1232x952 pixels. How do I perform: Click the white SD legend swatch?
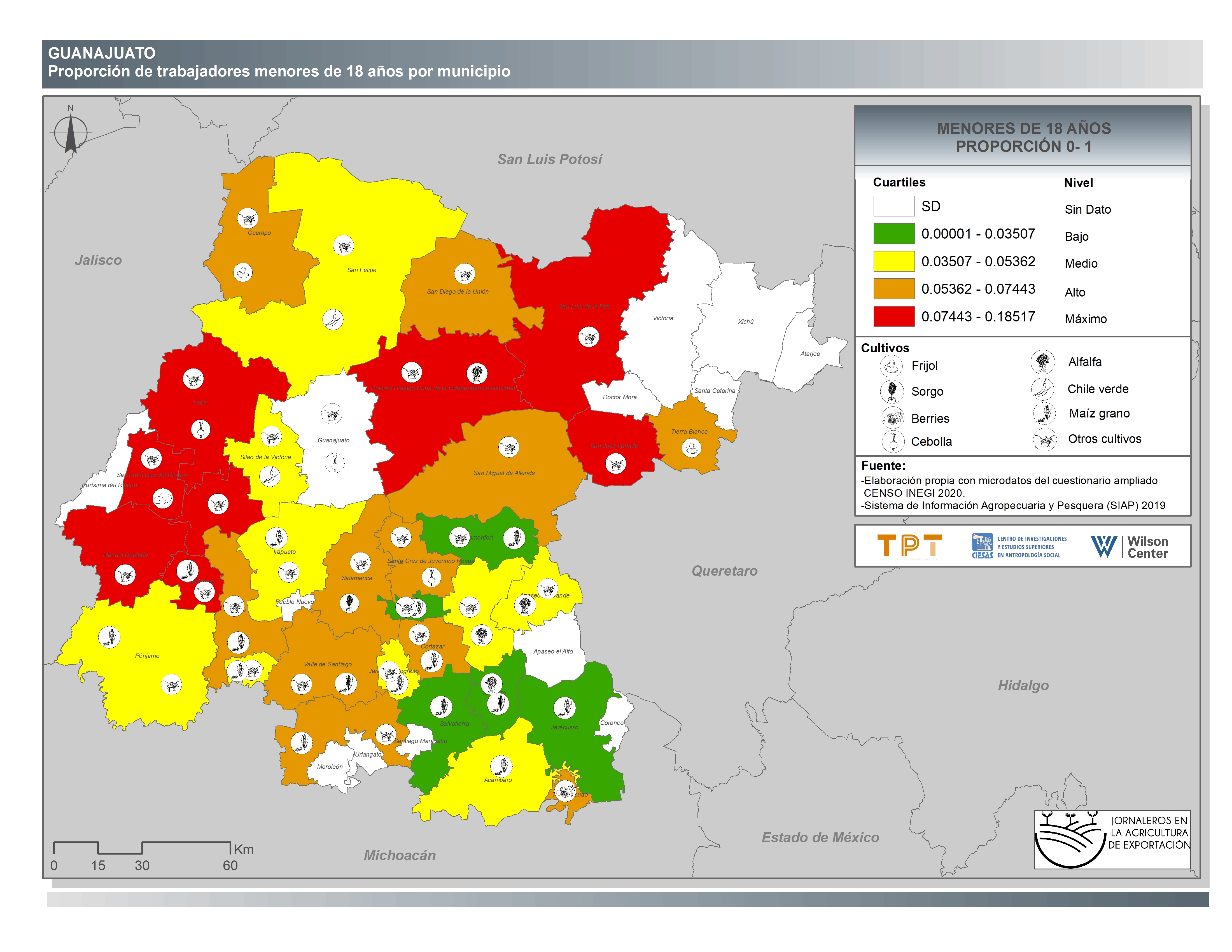coord(893,206)
